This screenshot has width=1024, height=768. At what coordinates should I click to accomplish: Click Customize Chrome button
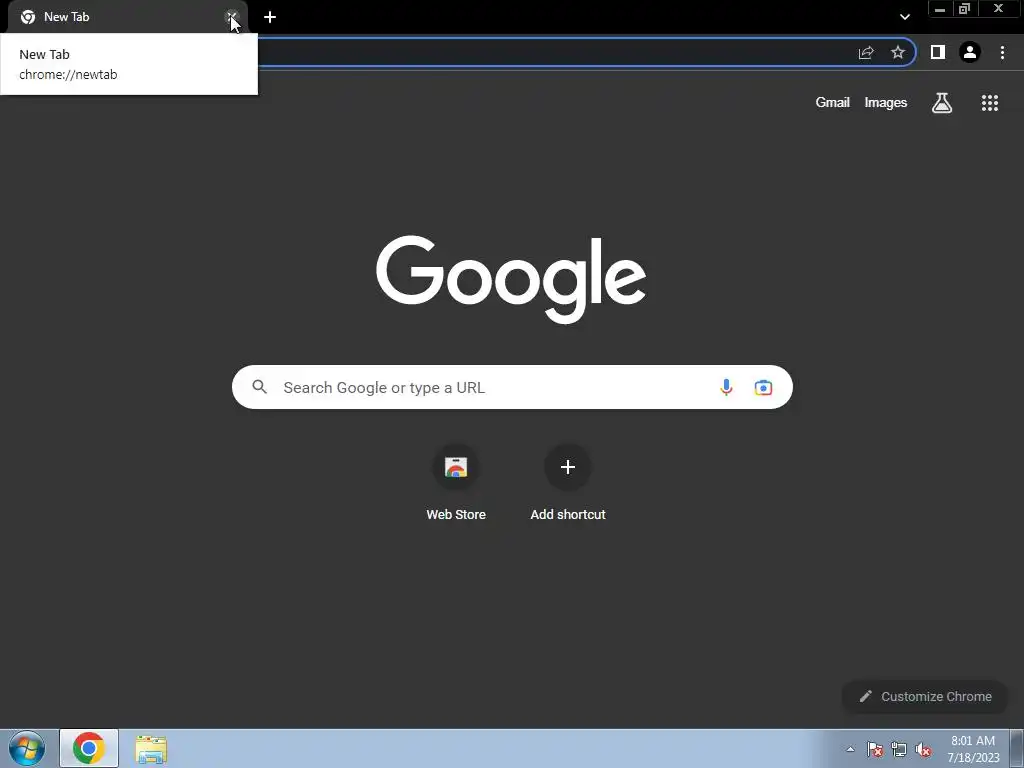click(925, 697)
